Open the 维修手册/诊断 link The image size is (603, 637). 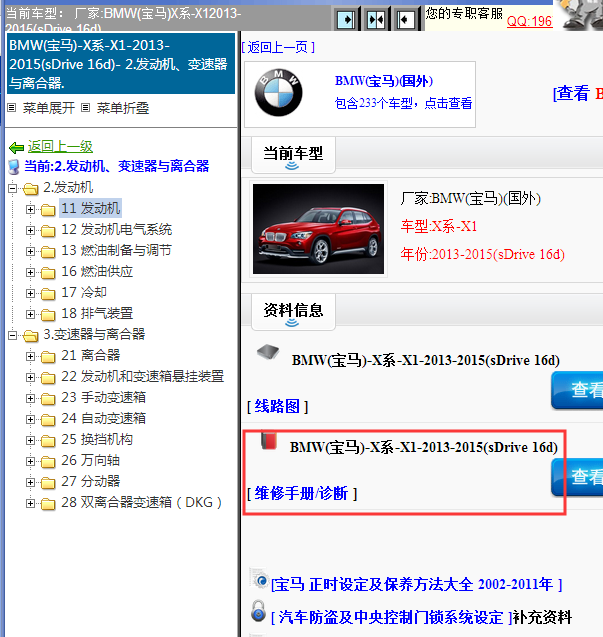tap(302, 494)
